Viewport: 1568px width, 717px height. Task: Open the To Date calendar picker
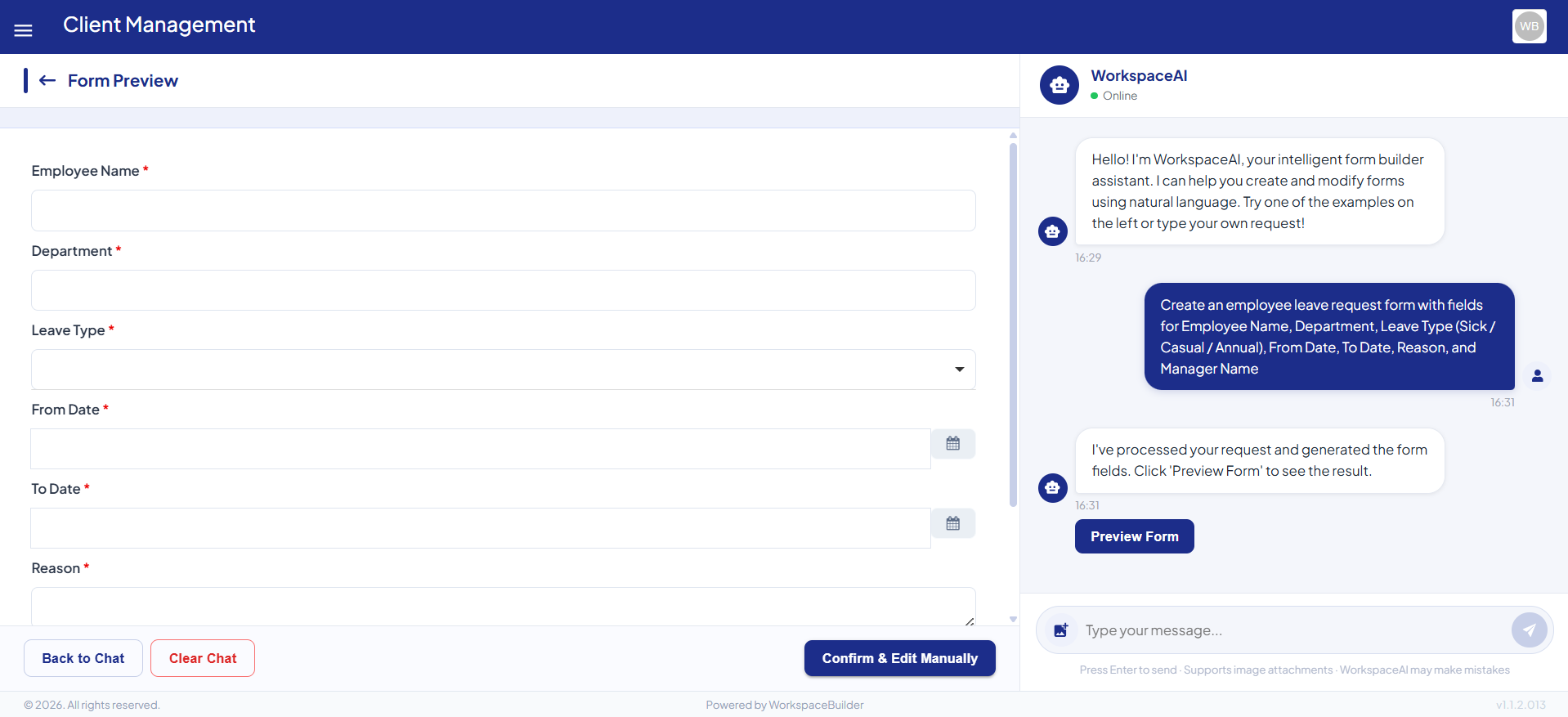coord(953,523)
